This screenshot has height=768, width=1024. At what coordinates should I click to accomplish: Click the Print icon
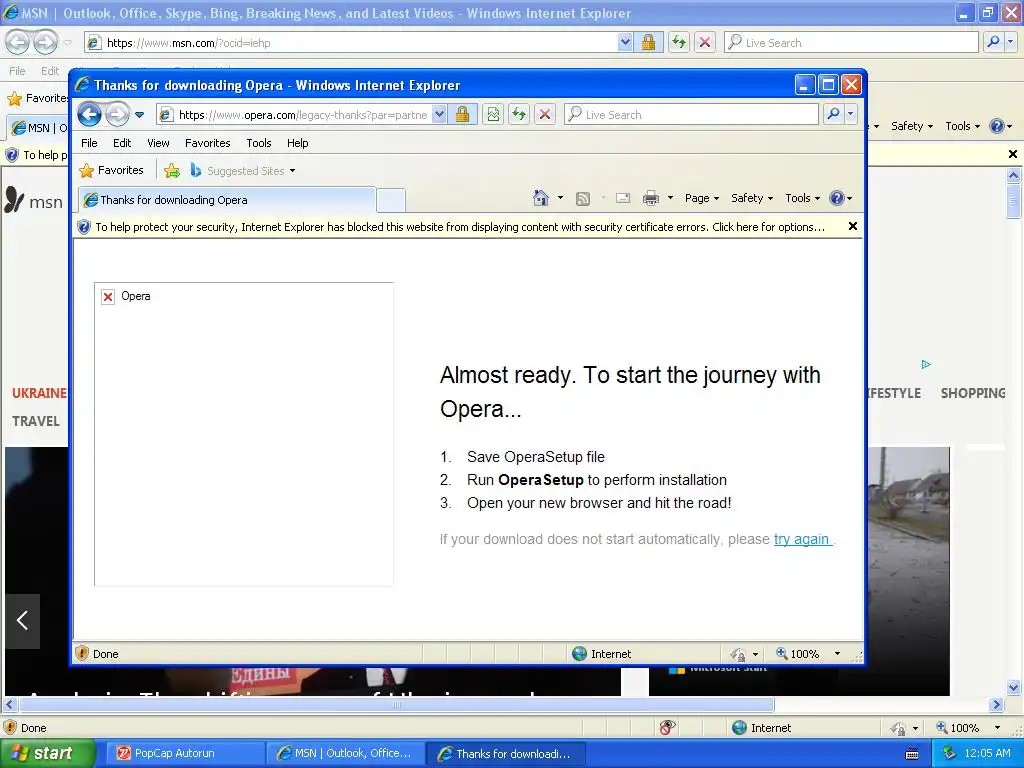click(650, 198)
